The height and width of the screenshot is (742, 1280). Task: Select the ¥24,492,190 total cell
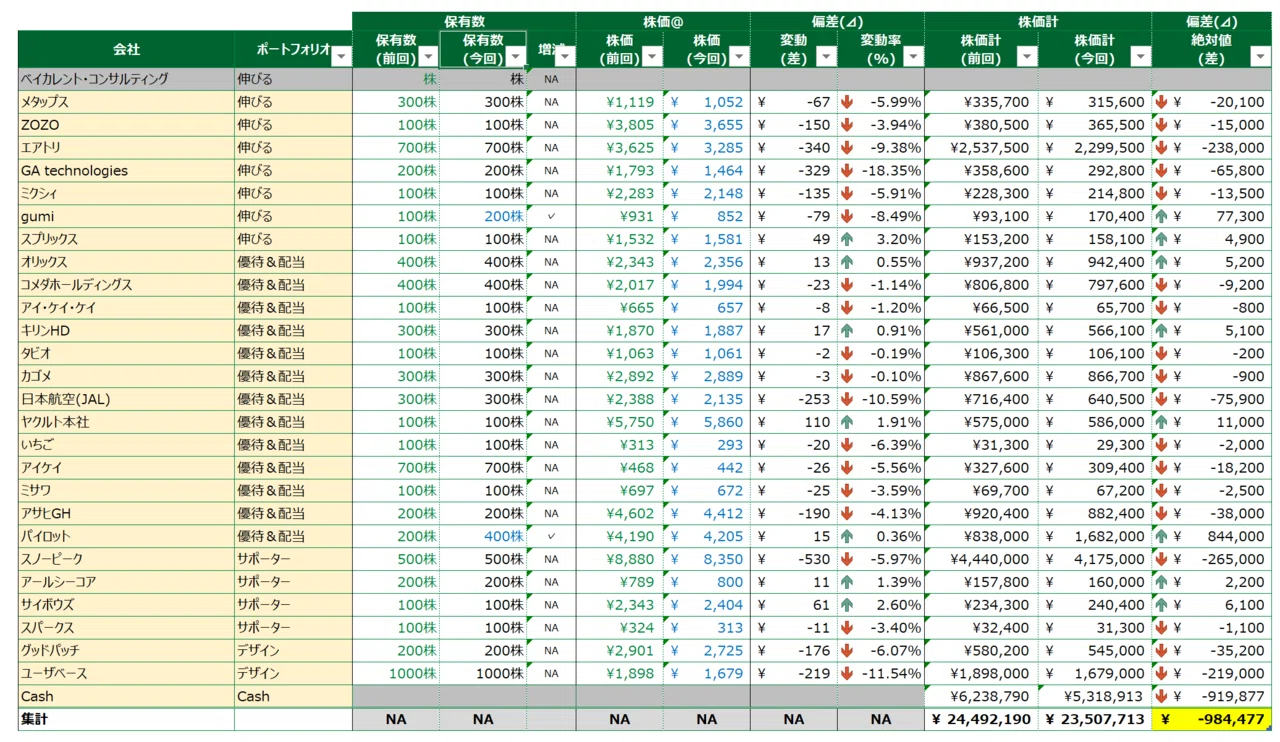tap(981, 719)
